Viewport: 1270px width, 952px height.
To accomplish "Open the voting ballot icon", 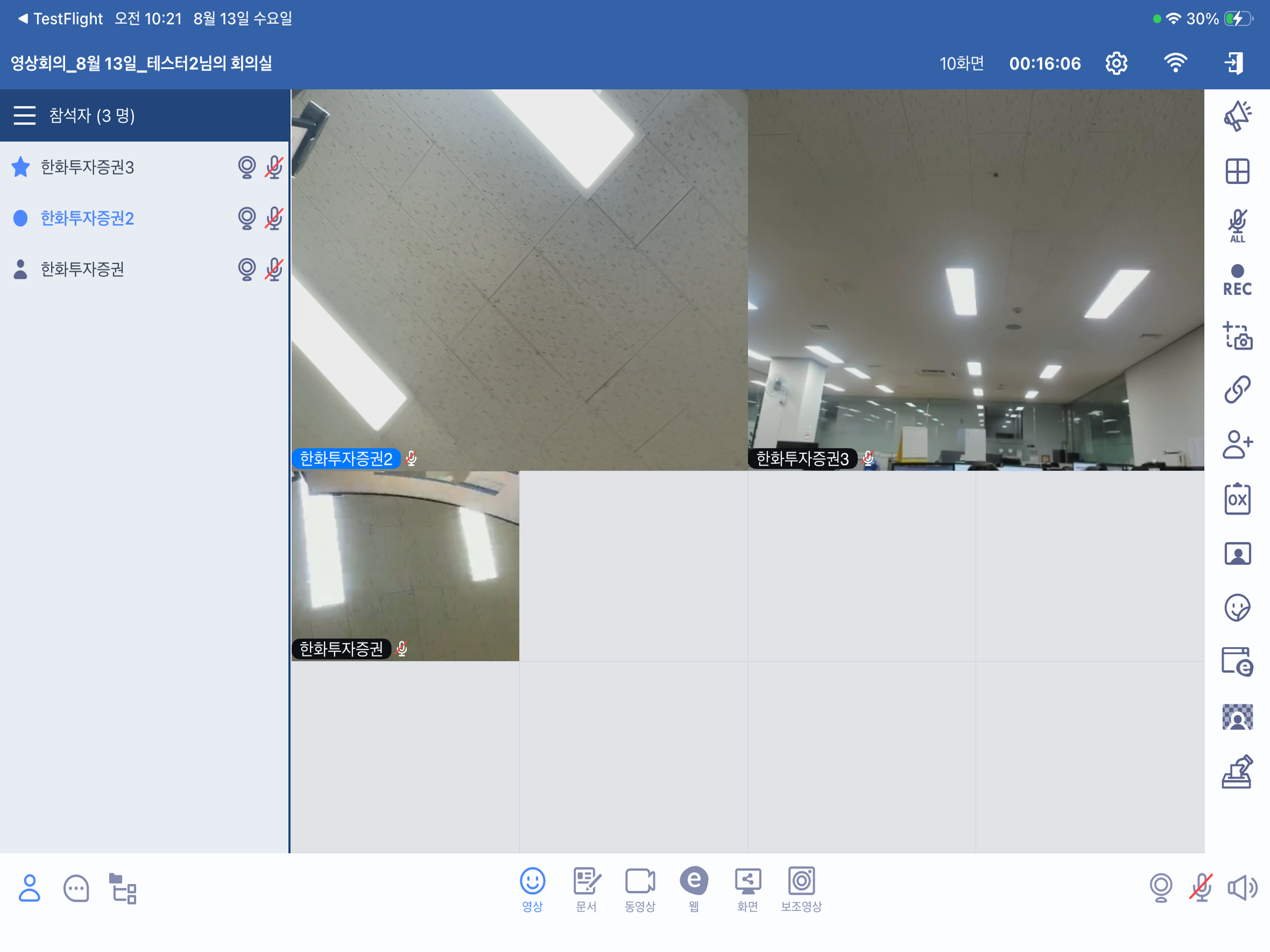I will (1237, 772).
